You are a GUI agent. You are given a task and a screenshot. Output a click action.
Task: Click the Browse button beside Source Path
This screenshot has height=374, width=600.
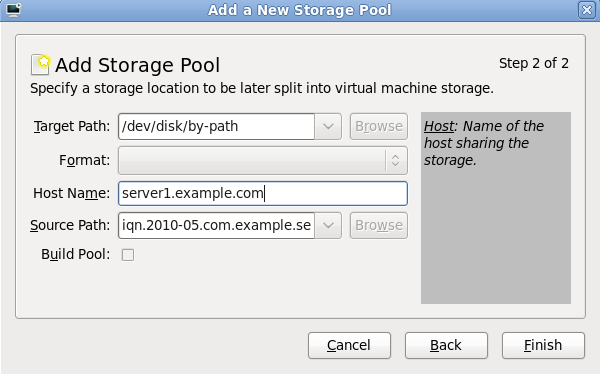click(379, 225)
